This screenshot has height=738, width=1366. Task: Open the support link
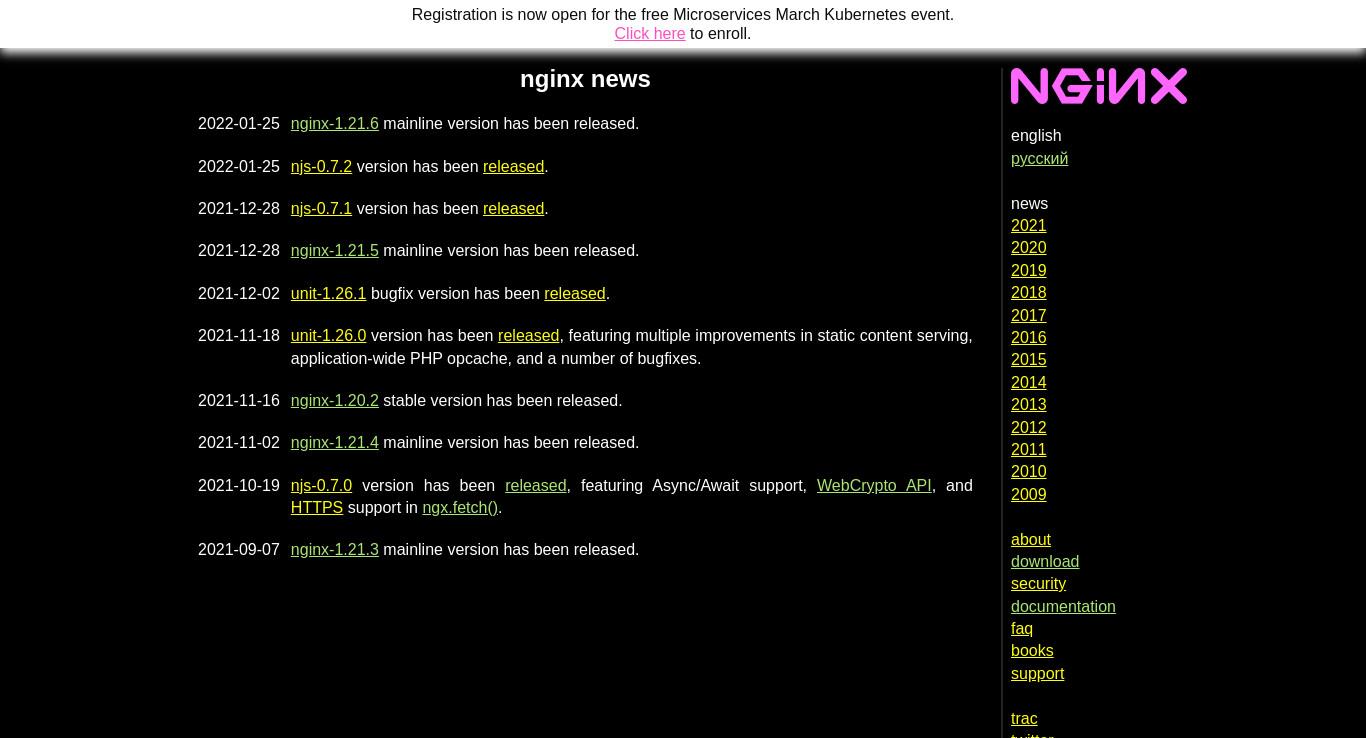pos(1037,673)
